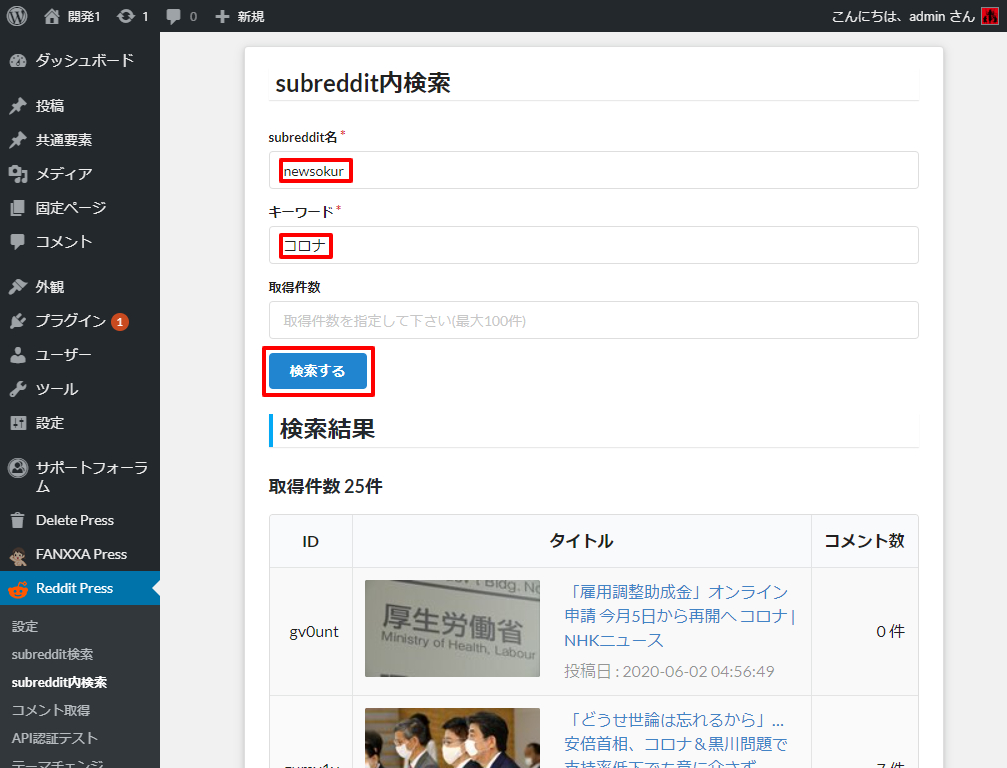This screenshot has width=1007, height=768.
Task: Click the masked officials thumbnail image
Action: (x=452, y=738)
